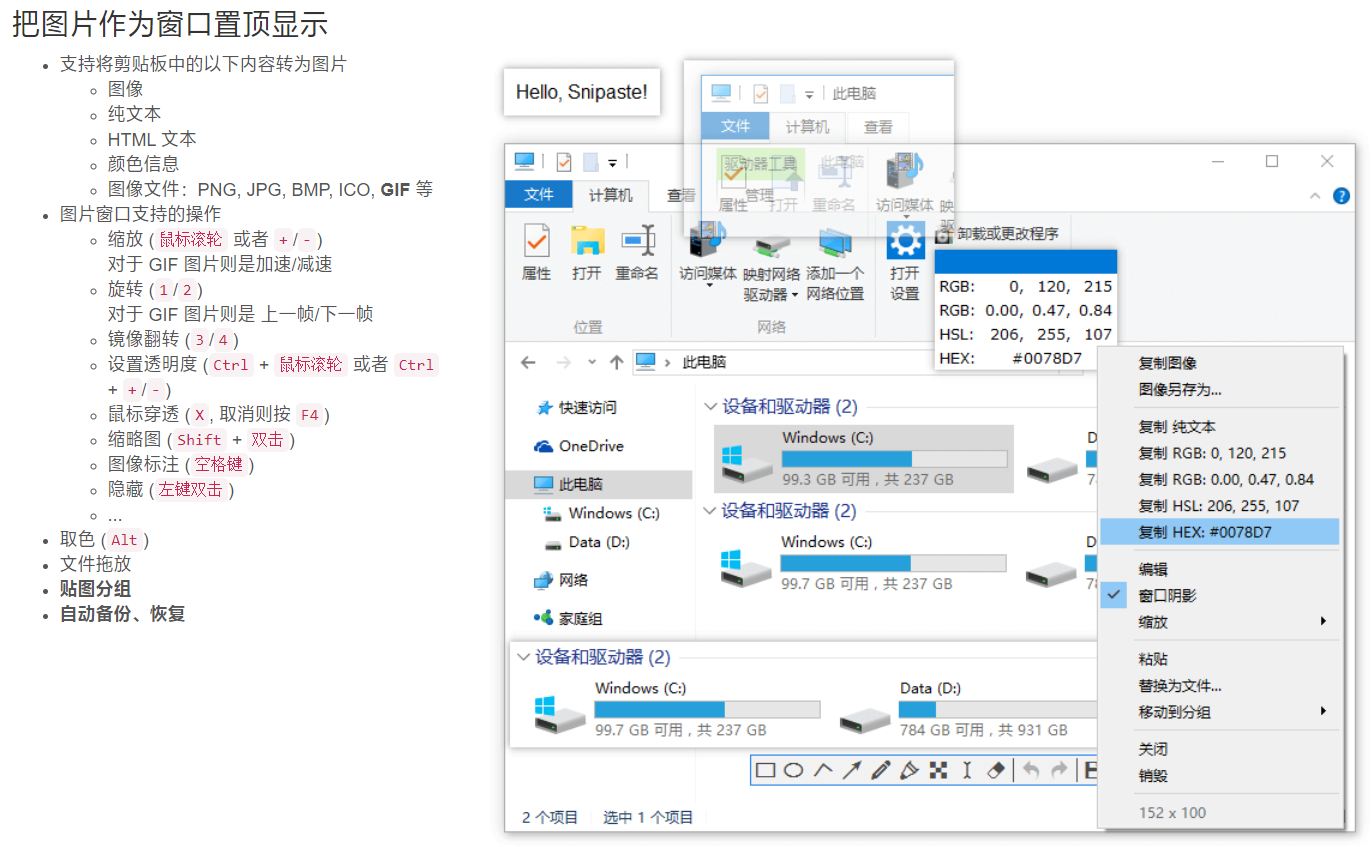The height and width of the screenshot is (847, 1372).
Task: Pick the eraser tool
Action: 995,770
